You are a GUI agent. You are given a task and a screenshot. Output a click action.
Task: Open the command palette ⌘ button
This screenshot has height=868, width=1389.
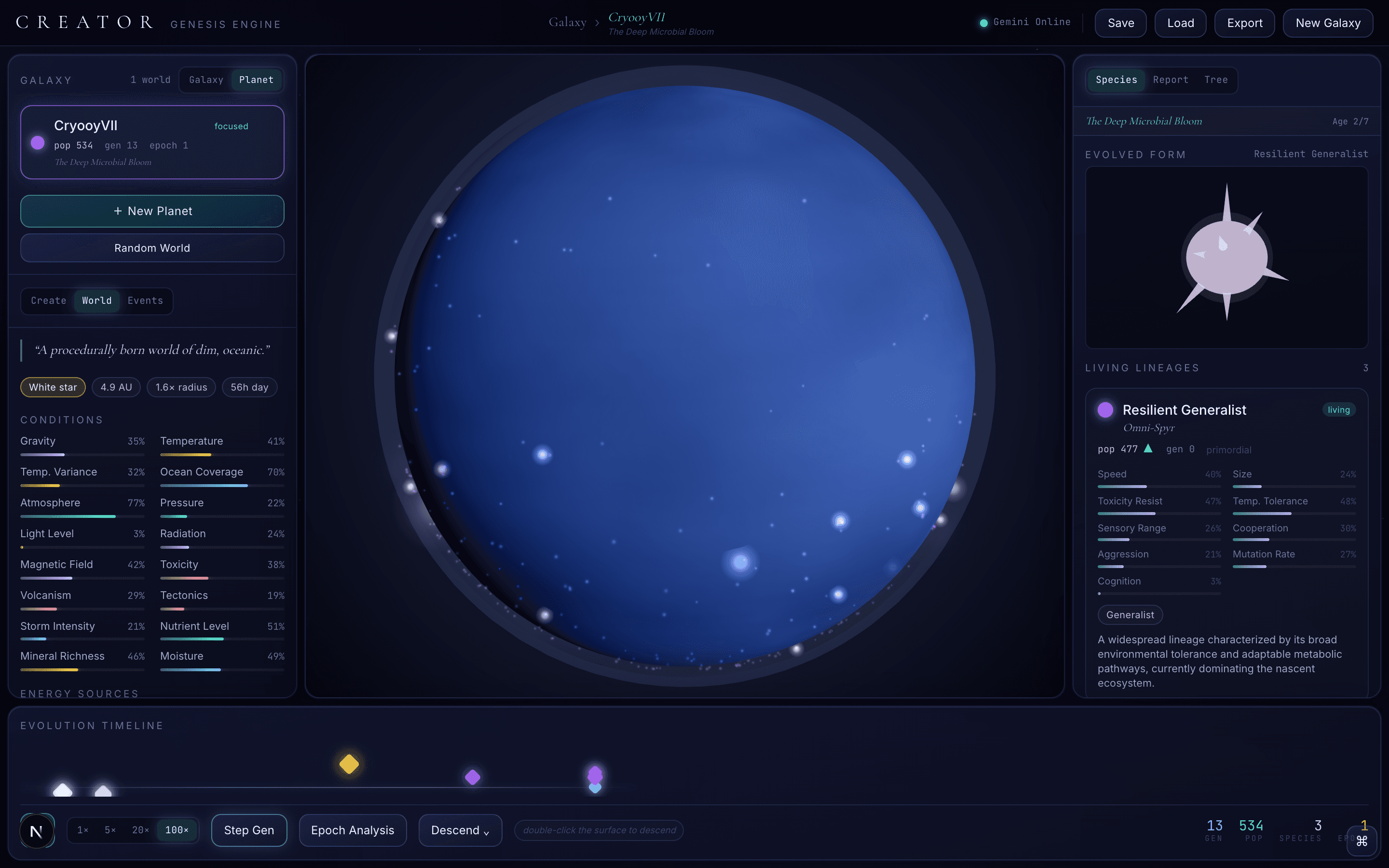point(1362,841)
